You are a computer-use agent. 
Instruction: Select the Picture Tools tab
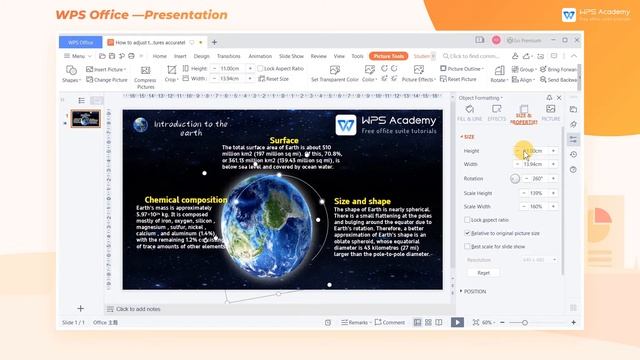[x=389, y=56]
